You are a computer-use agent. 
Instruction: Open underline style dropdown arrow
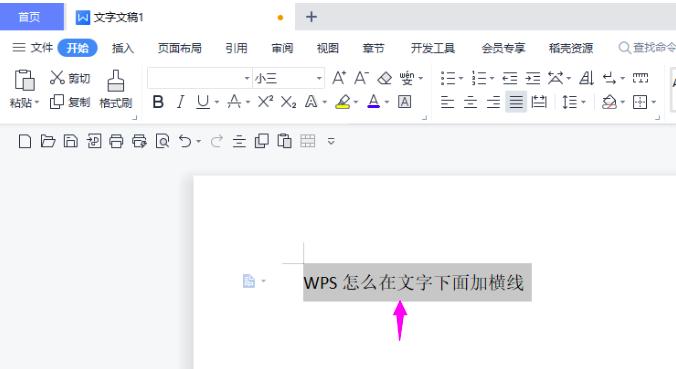coord(217,102)
